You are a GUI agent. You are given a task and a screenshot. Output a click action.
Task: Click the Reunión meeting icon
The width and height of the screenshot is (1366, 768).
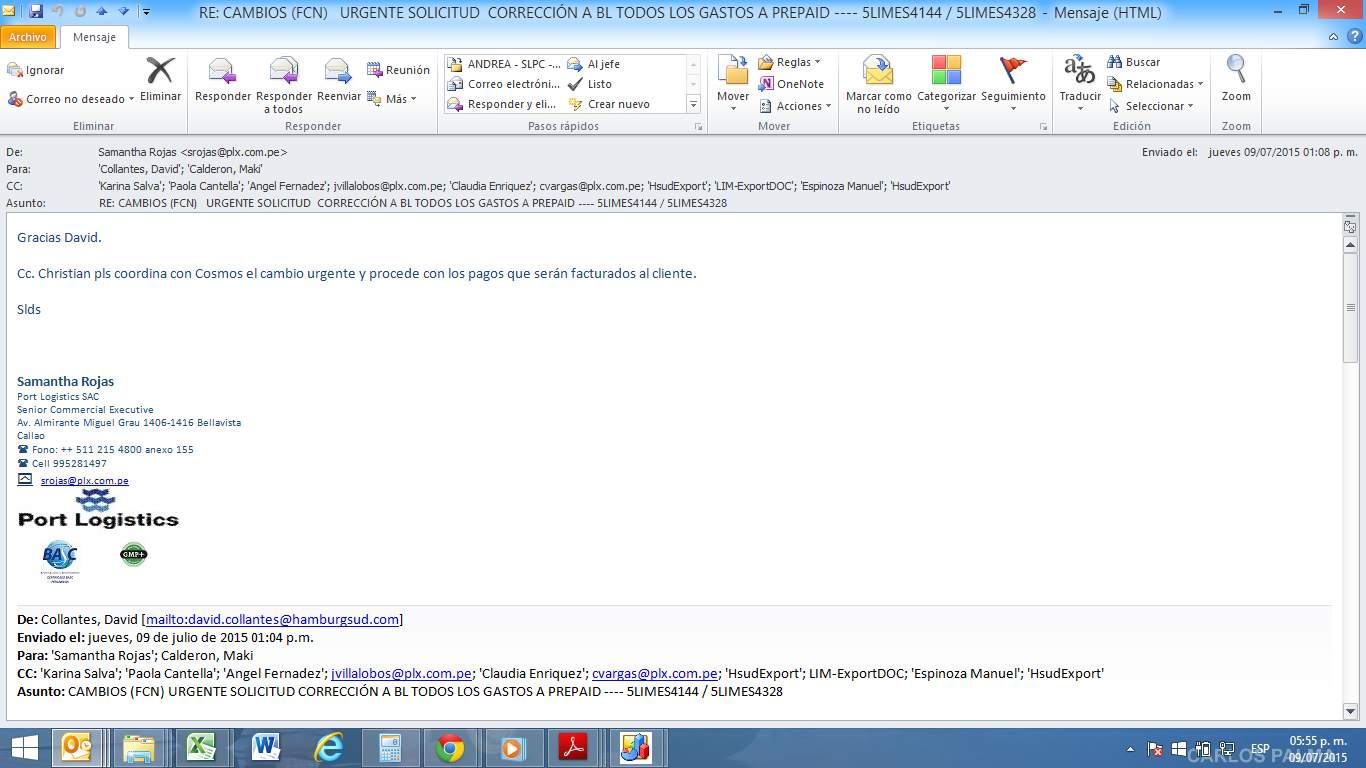[x=398, y=70]
